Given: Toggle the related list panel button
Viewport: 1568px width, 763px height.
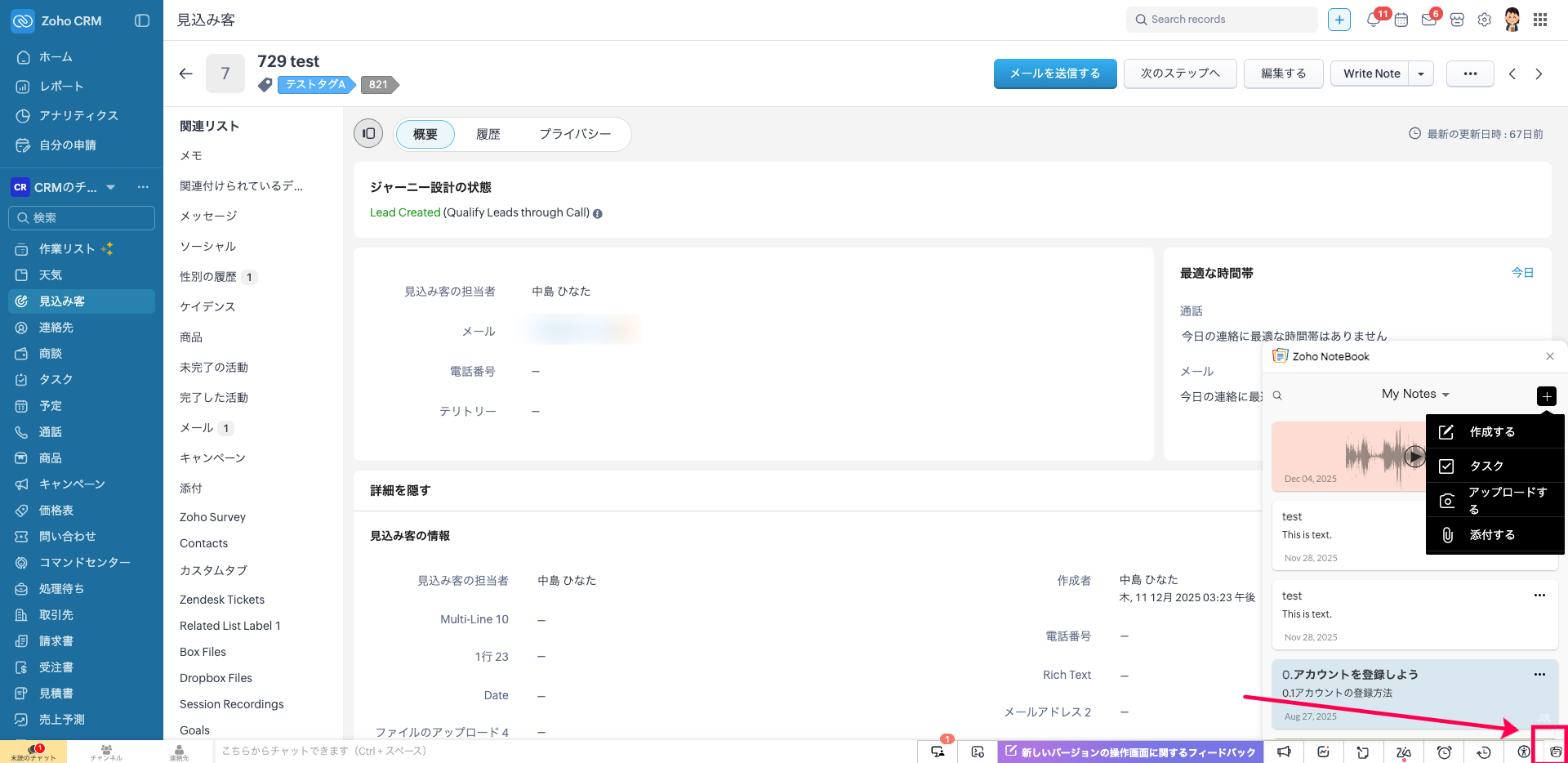Looking at the screenshot, I should (x=368, y=133).
